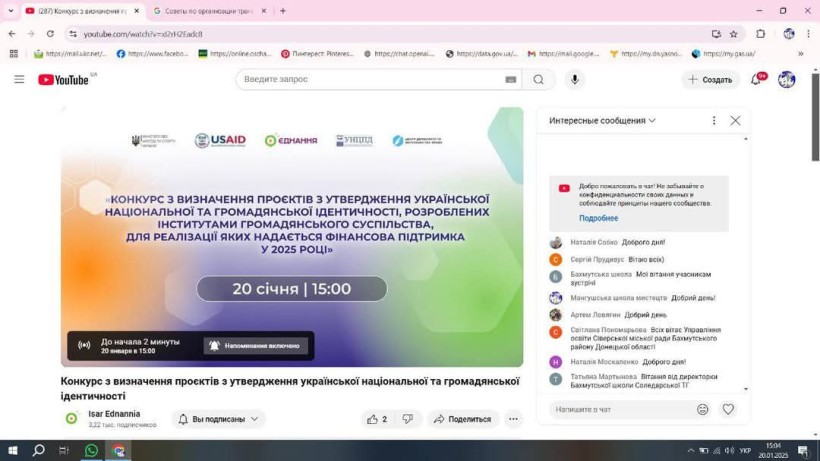The width and height of the screenshot is (820, 461).
Task: Close the Советы по организации tab
Action: pyautogui.click(x=264, y=11)
